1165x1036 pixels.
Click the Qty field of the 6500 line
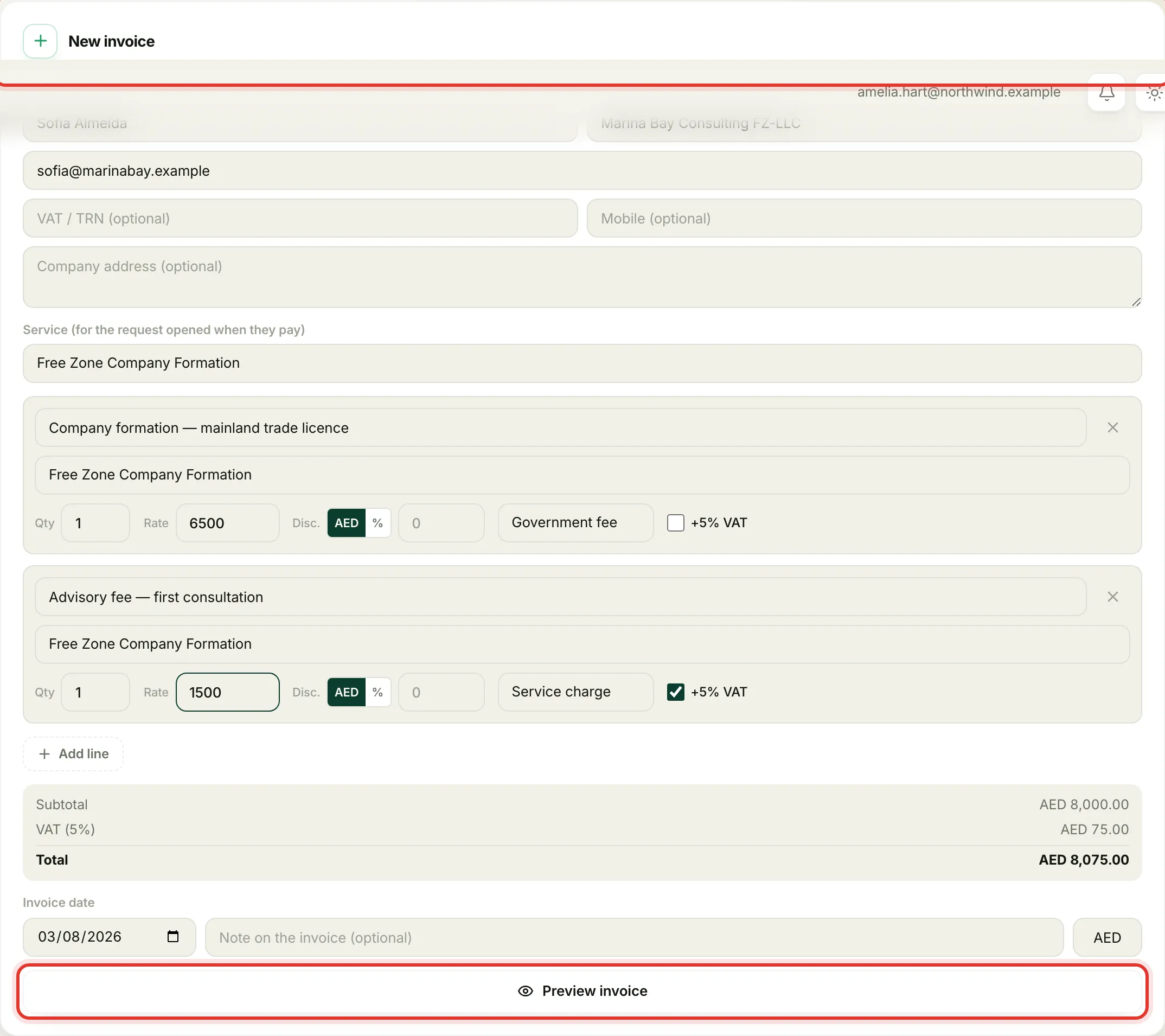[x=95, y=522]
